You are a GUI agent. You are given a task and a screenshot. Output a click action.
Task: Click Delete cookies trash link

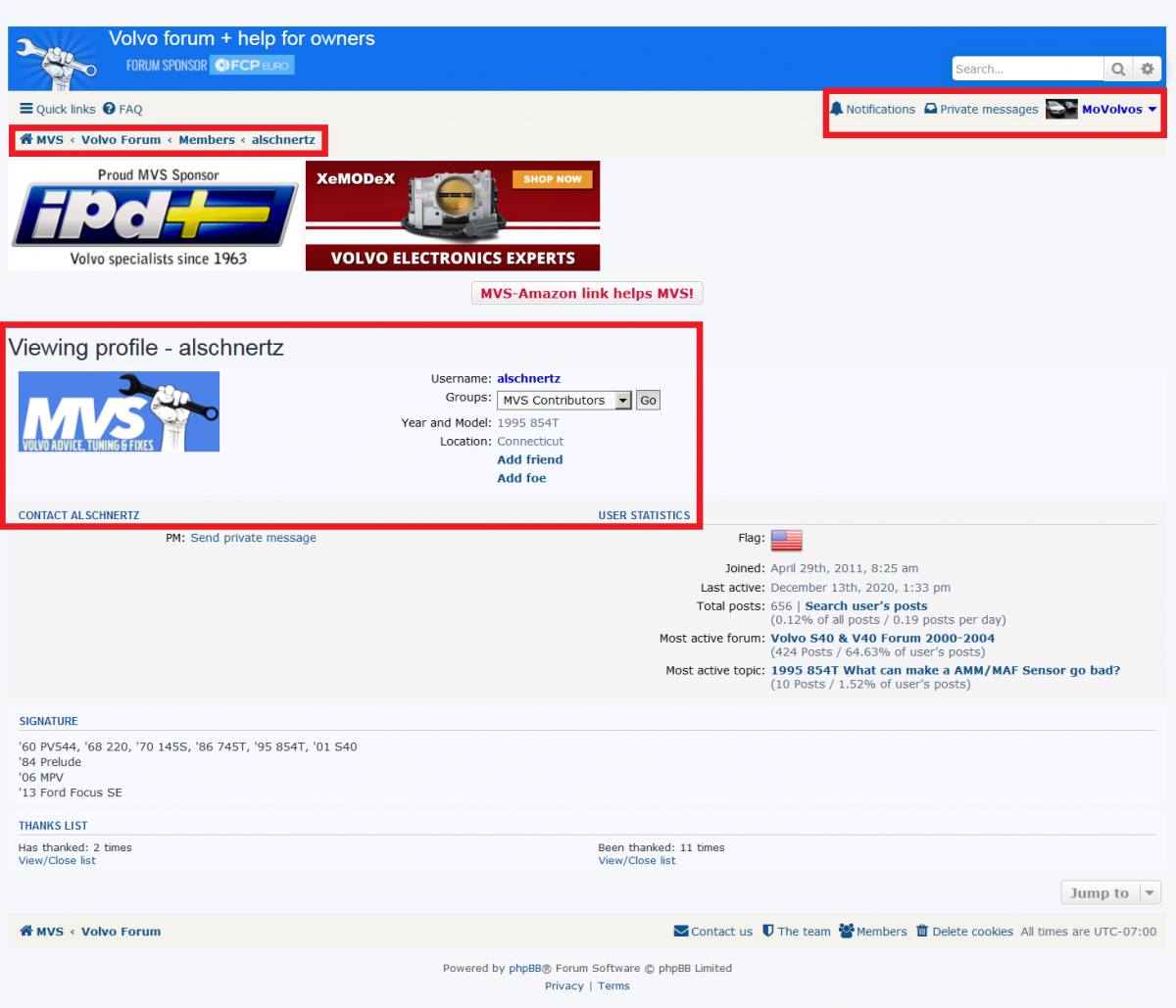(964, 932)
